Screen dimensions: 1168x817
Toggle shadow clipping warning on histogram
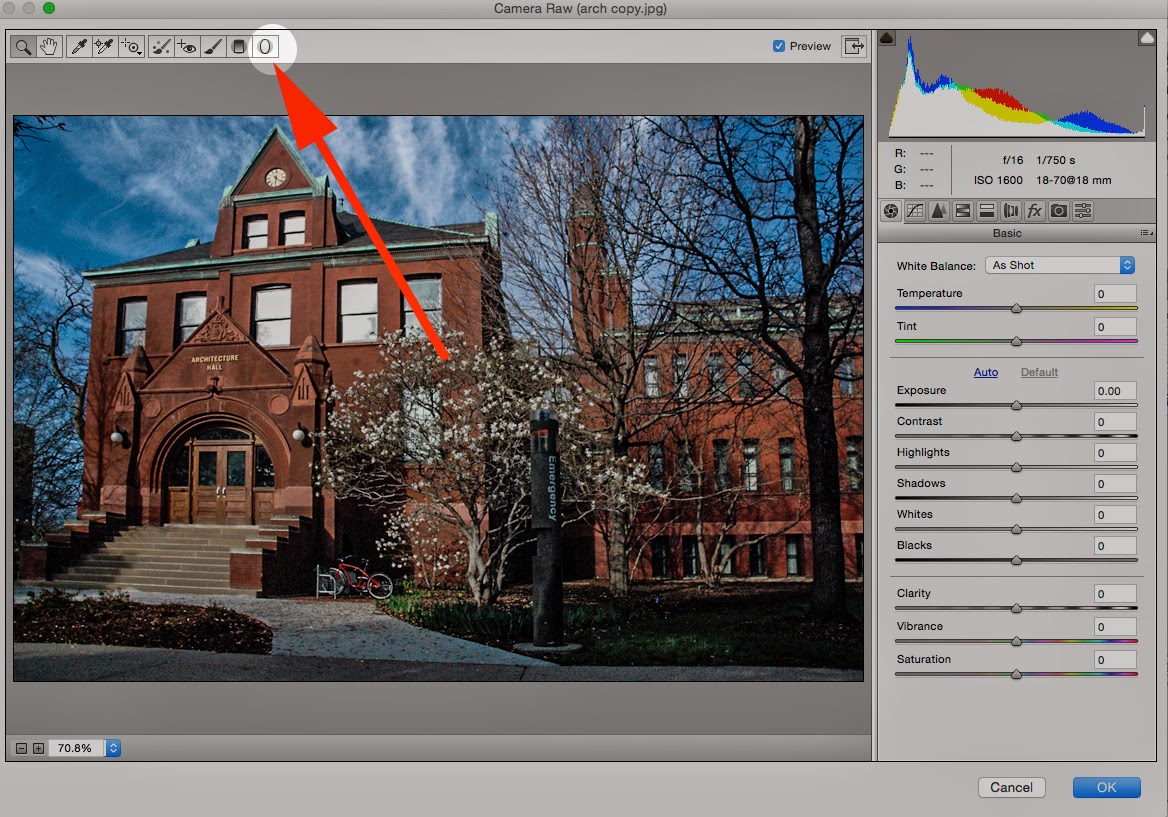point(887,36)
